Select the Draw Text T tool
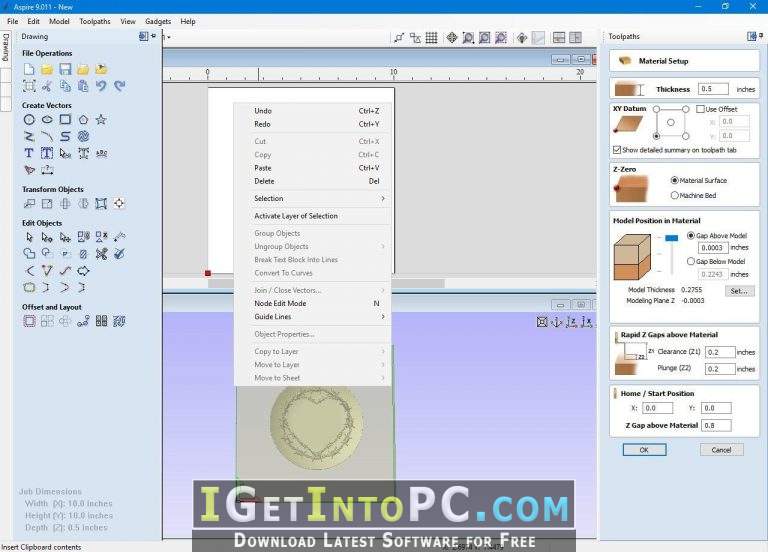768x552 pixels. (29, 153)
